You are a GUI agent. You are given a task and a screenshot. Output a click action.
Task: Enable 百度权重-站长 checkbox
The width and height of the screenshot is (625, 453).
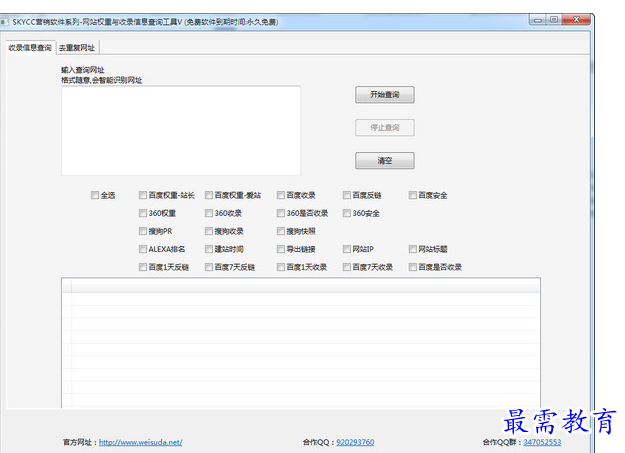(143, 195)
